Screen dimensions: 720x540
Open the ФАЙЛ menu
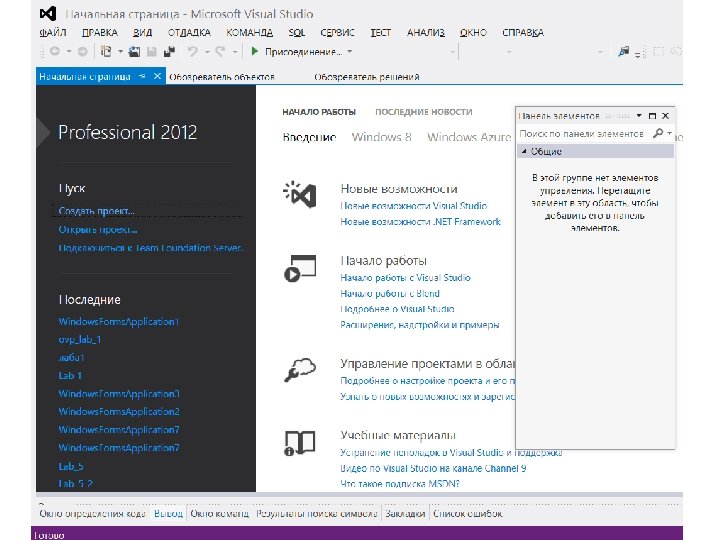pyautogui.click(x=53, y=33)
